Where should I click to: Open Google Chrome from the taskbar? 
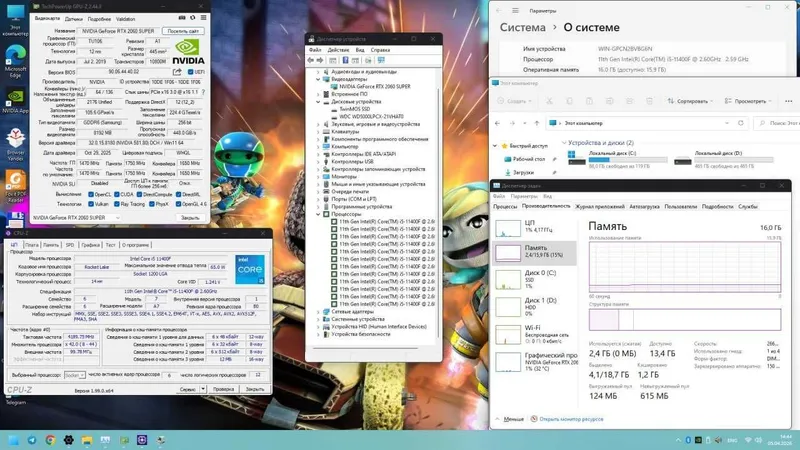click(50, 440)
